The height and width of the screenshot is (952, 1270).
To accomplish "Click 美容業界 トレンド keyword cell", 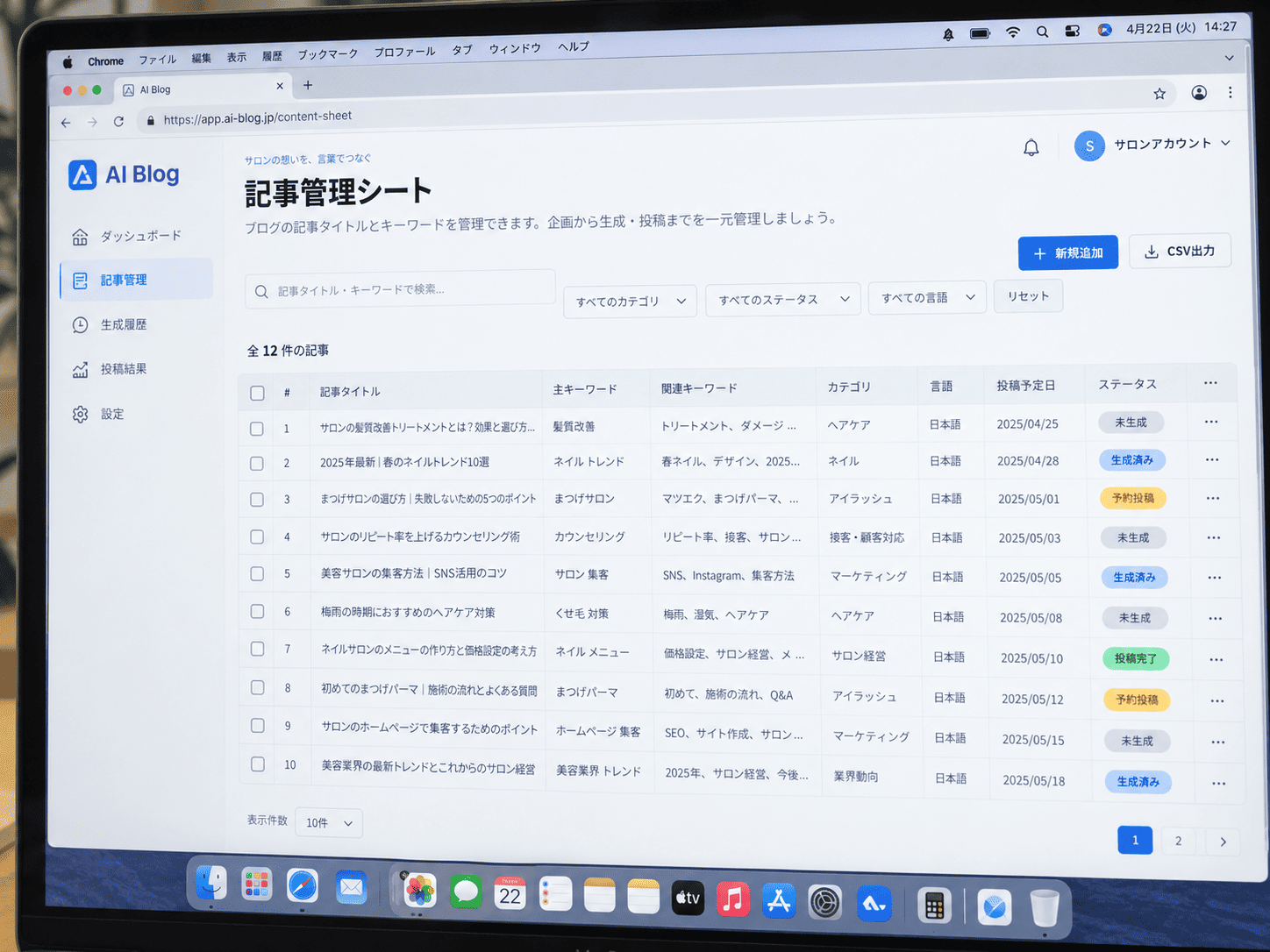I will 598,771.
